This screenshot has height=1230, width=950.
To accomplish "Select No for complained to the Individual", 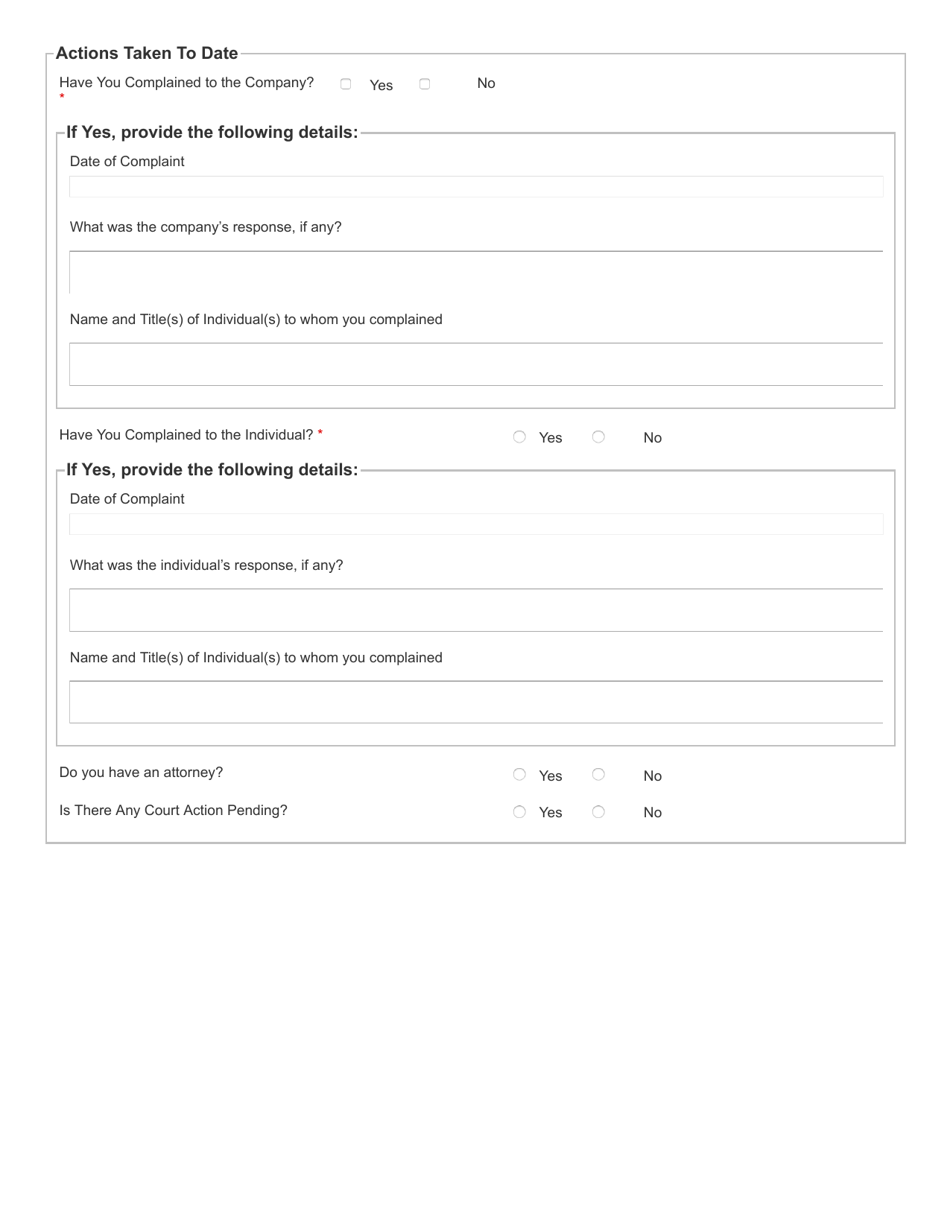I will [x=598, y=436].
